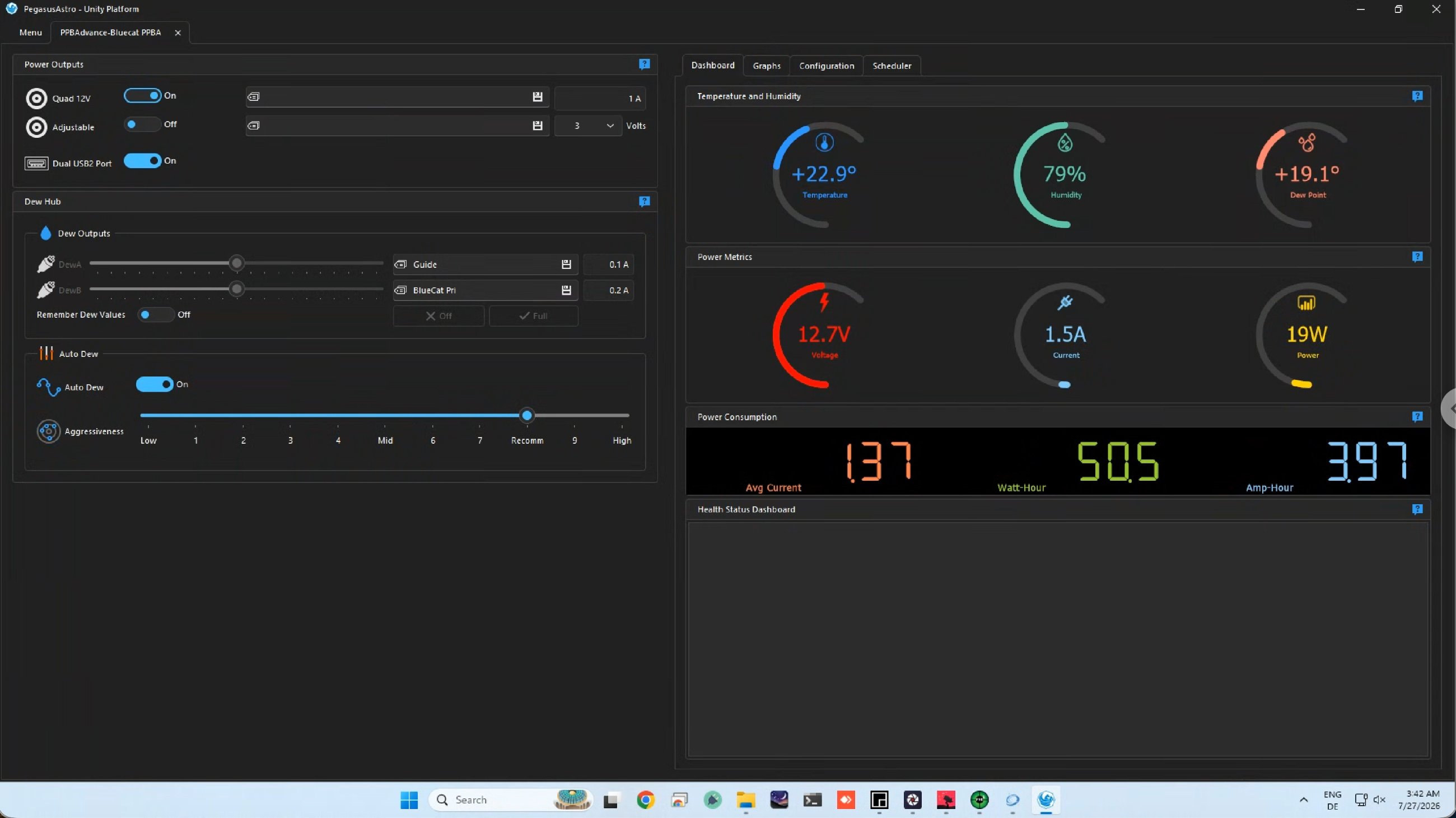
Task: Close the PPBAdvance-Bluecat PPBA tab
Action: click(178, 33)
